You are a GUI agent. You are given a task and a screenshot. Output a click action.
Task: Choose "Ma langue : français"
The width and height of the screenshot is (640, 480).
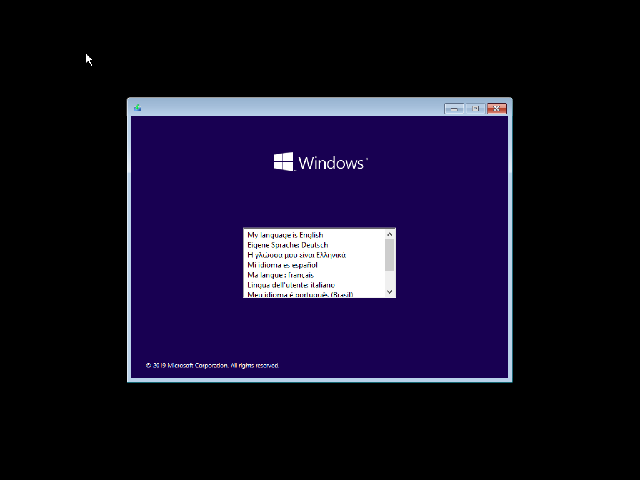314,275
